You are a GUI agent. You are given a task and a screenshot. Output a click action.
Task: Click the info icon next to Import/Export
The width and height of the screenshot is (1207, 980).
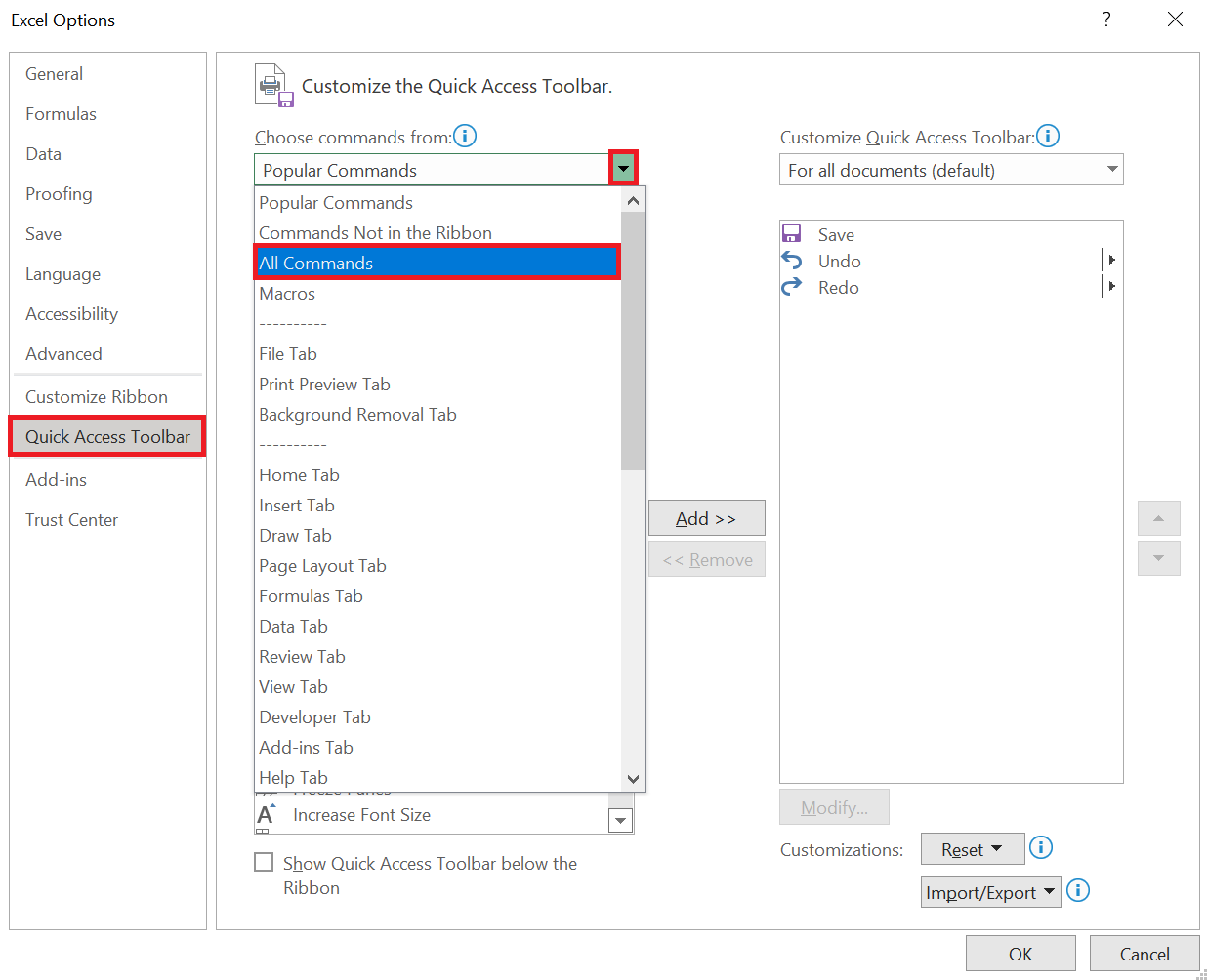(1079, 890)
